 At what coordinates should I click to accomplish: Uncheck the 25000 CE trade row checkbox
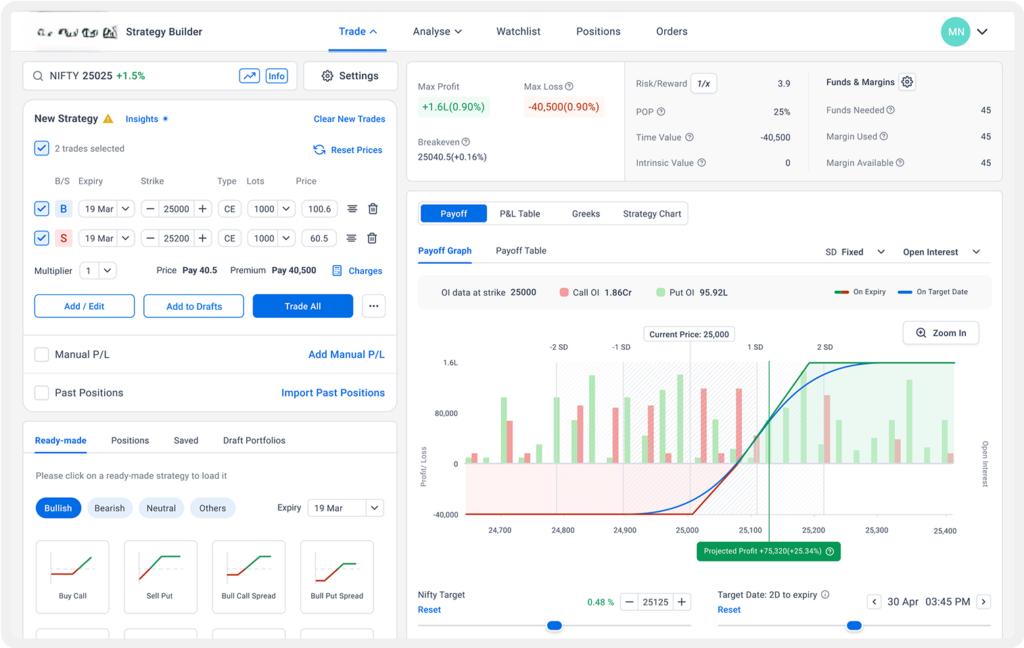click(40, 208)
